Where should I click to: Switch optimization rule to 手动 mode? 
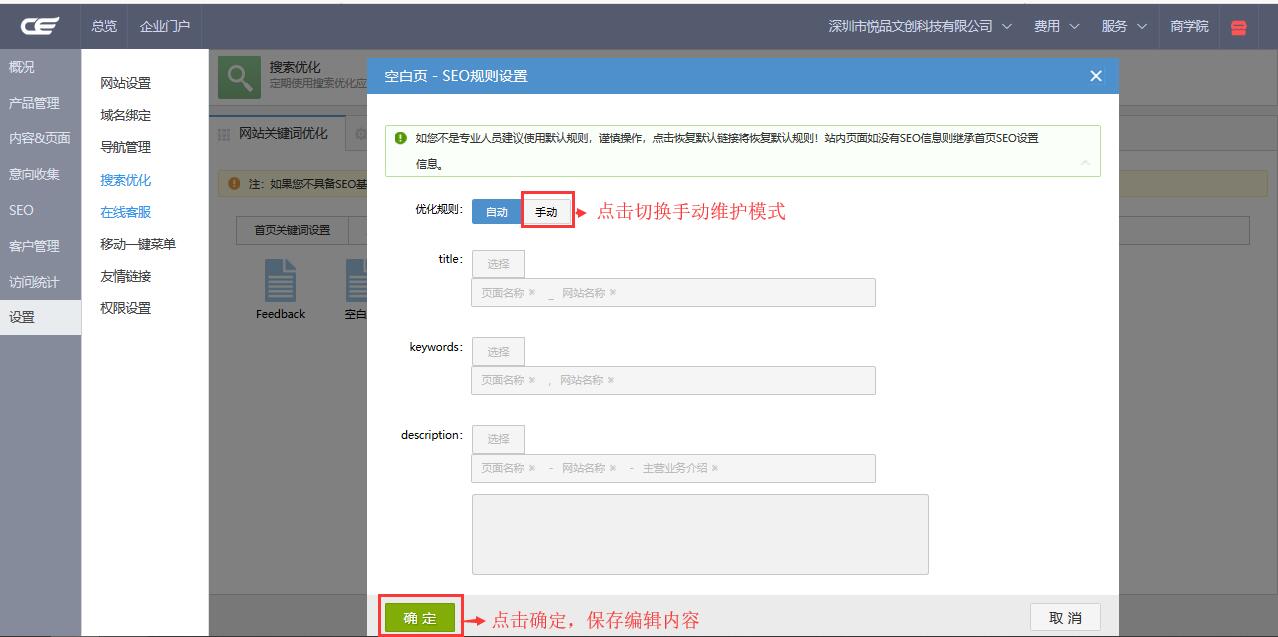tap(546, 212)
